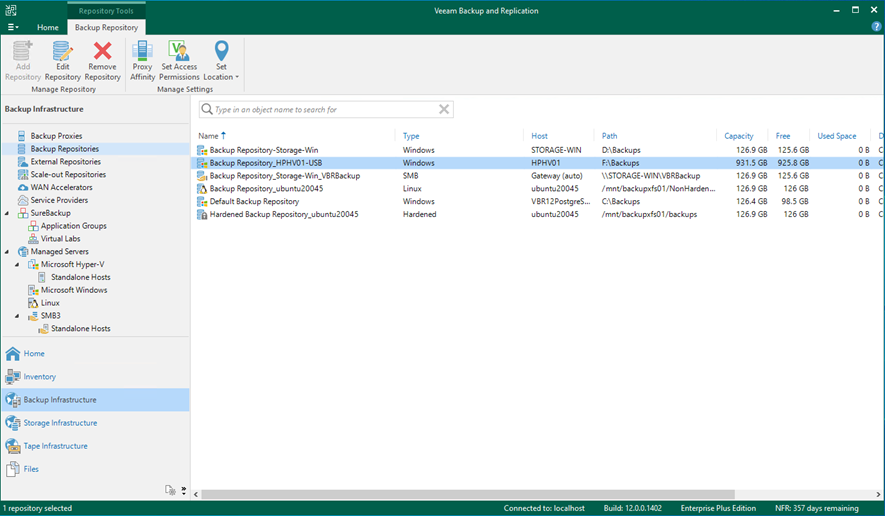Open the Backup Infrastructure view button

(95, 400)
